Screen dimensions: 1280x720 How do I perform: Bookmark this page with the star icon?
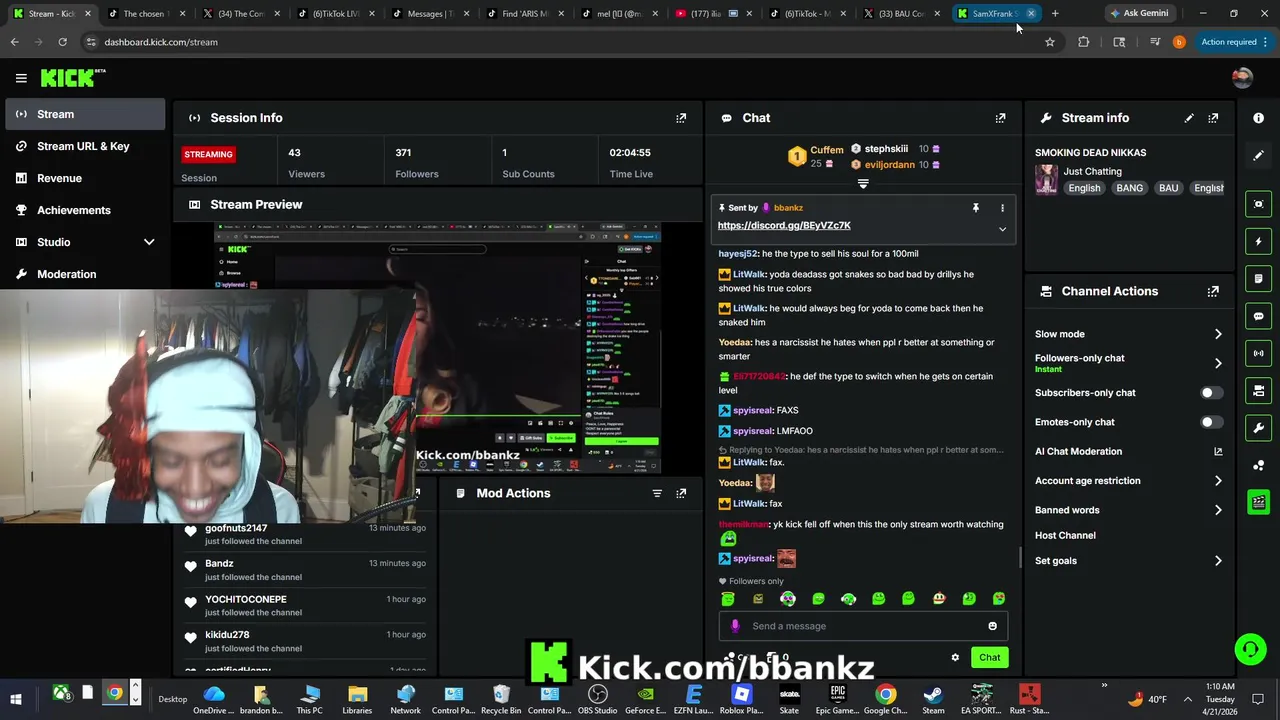coord(1049,42)
